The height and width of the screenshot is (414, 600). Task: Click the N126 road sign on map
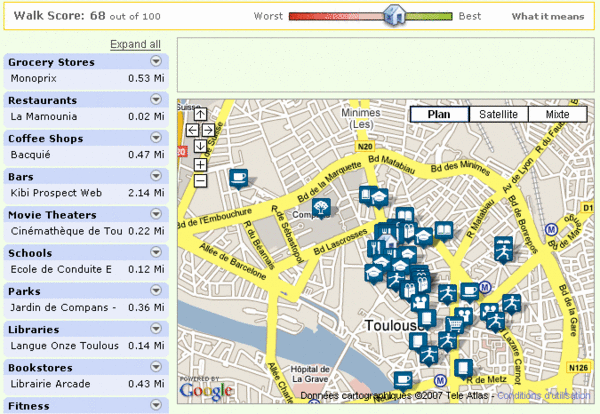coord(578,368)
